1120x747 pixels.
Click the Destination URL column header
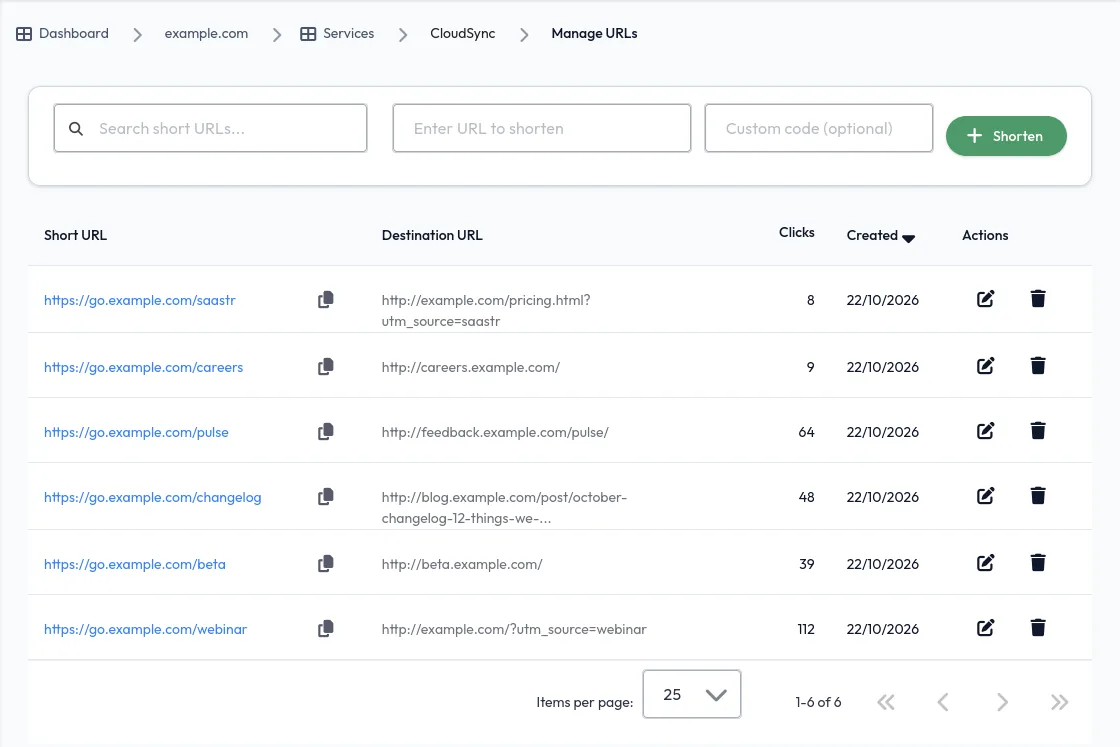pyautogui.click(x=431, y=235)
